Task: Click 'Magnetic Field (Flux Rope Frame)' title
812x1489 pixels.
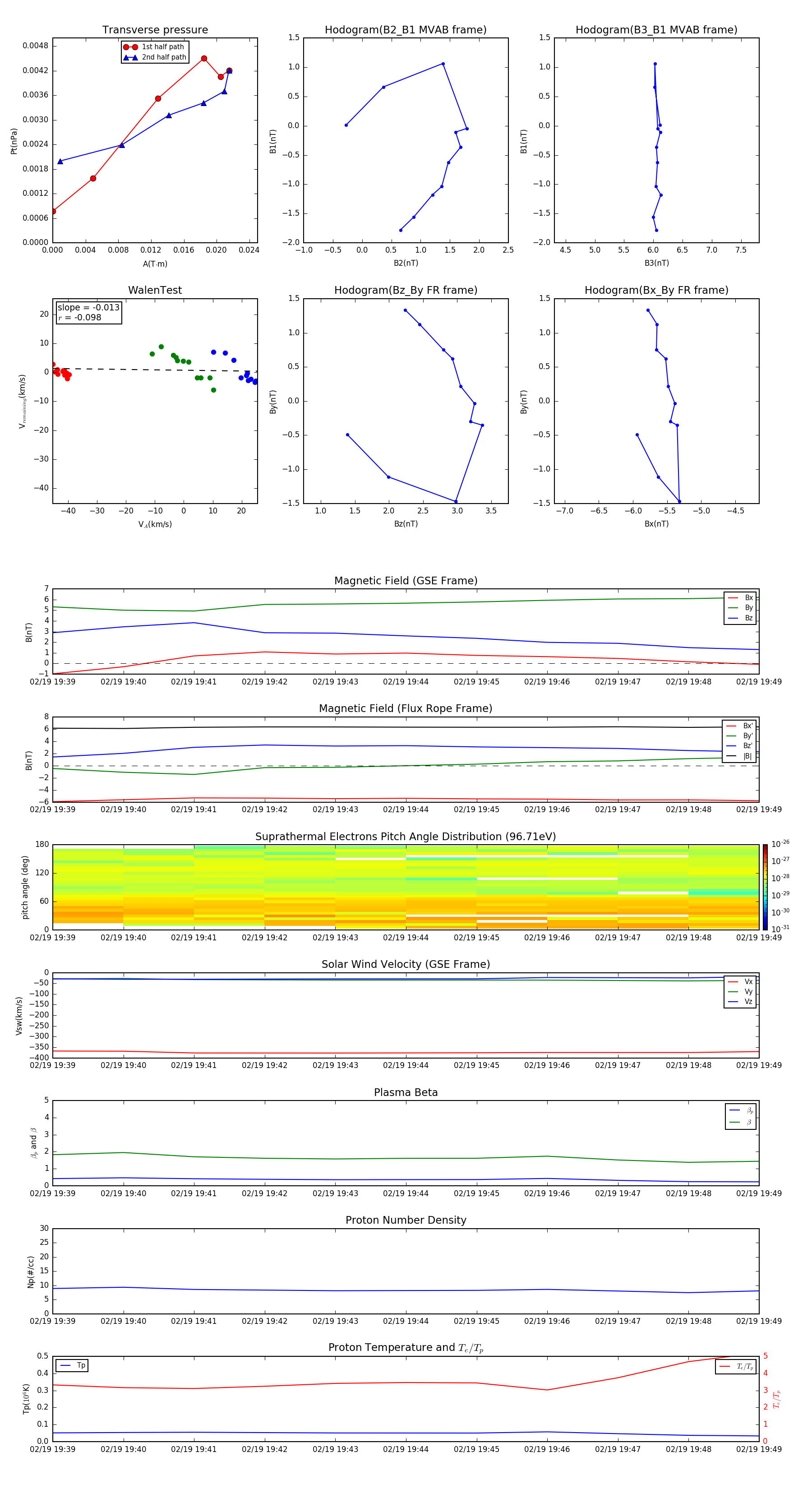Action: 406,709
